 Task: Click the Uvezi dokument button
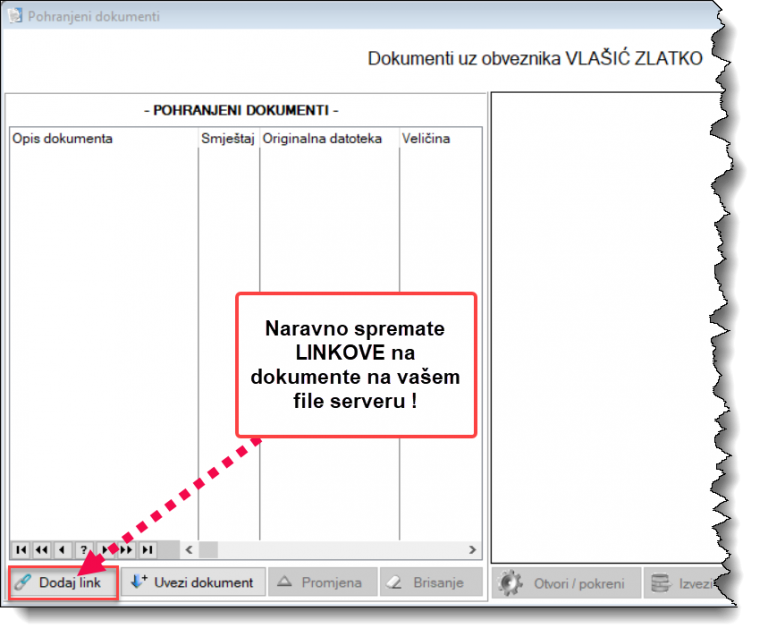click(193, 582)
